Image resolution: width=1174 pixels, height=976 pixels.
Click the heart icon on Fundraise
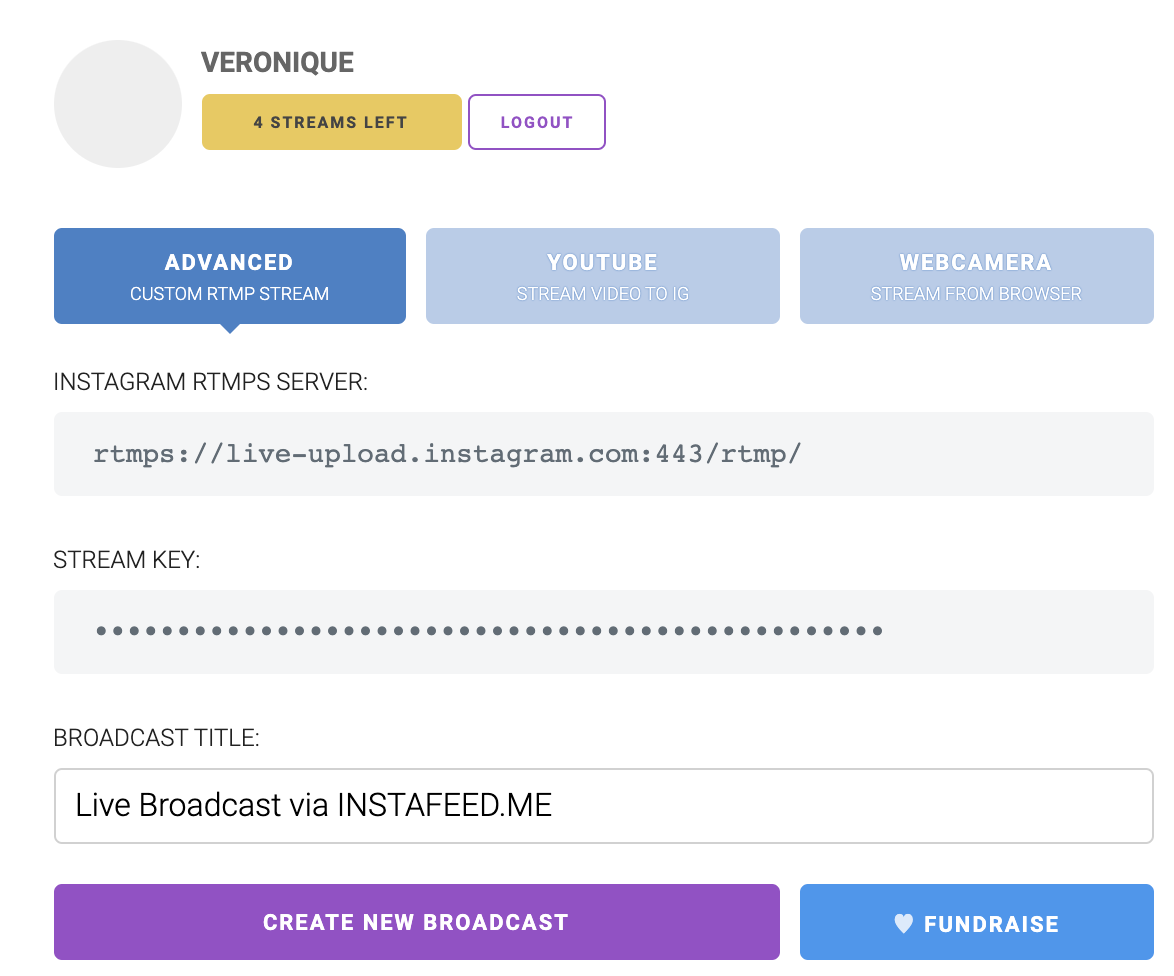tap(903, 924)
